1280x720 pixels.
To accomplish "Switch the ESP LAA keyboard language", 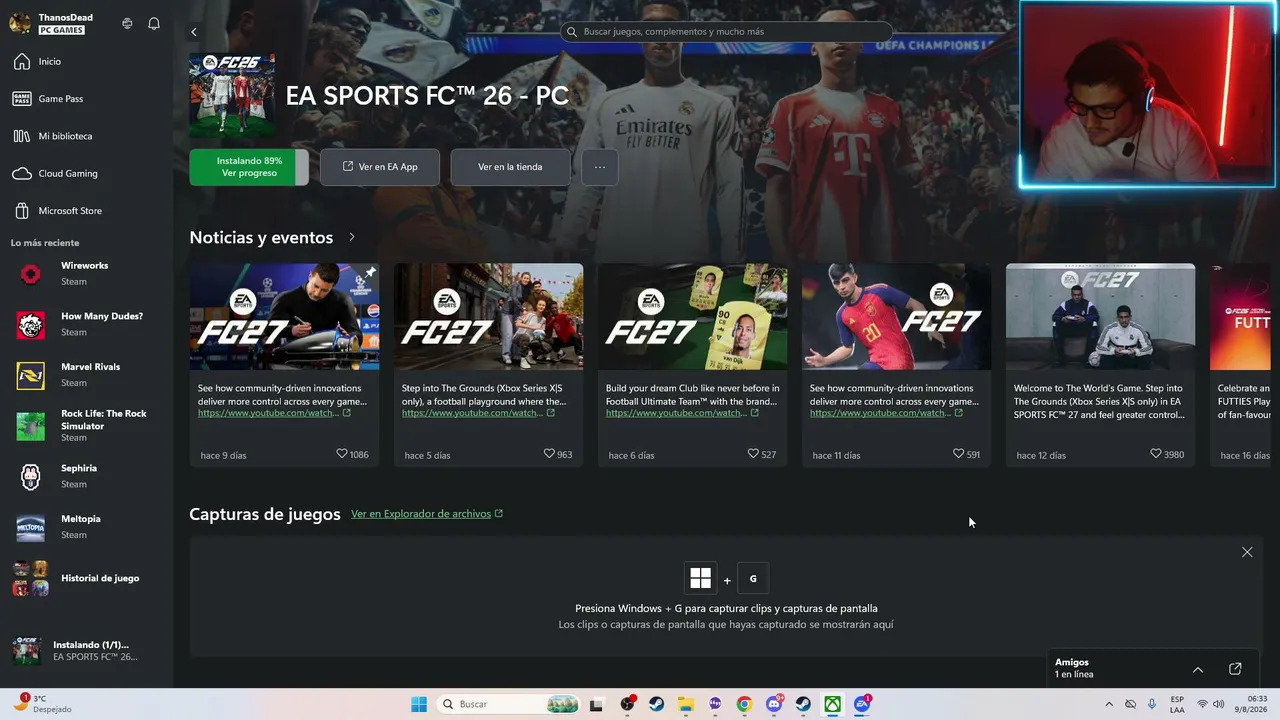I will [x=1177, y=704].
